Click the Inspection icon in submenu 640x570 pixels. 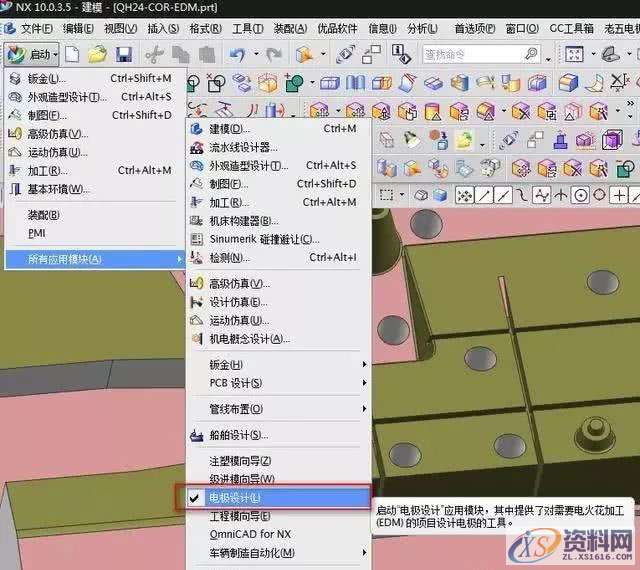[x=196, y=258]
